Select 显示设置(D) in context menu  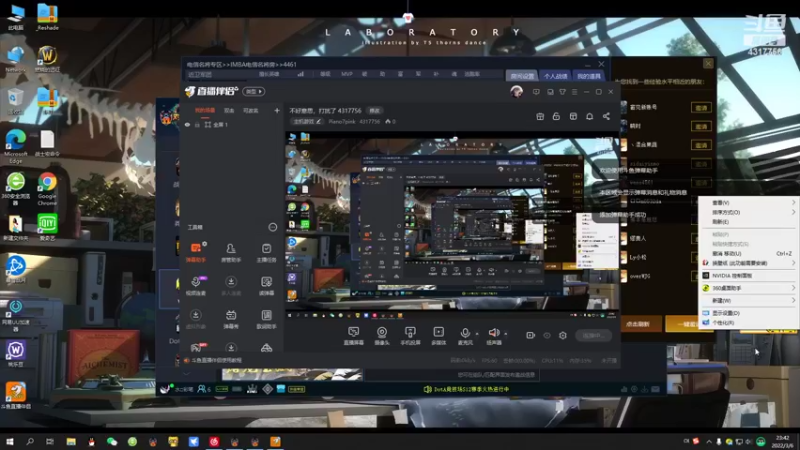749,313
